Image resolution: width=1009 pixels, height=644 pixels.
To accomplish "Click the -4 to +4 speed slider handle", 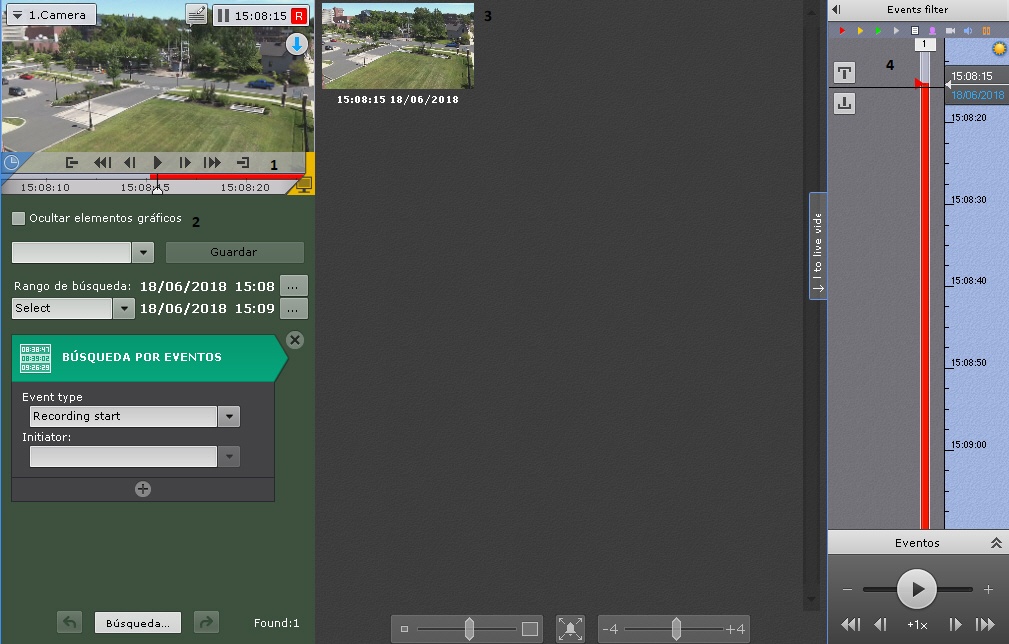I will (x=676, y=629).
